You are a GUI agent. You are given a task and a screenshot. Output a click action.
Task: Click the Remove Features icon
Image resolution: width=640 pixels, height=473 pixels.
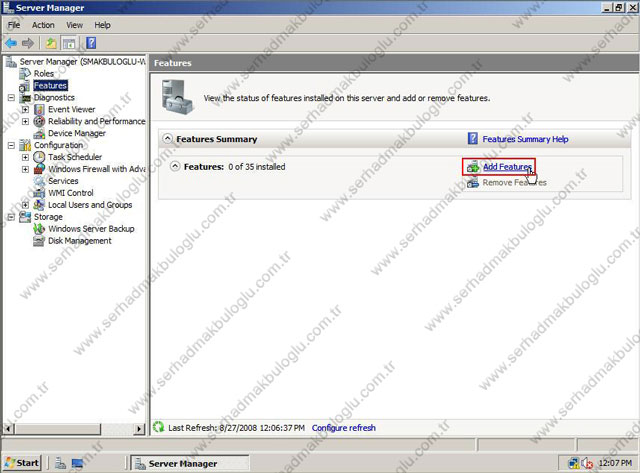[x=473, y=182]
